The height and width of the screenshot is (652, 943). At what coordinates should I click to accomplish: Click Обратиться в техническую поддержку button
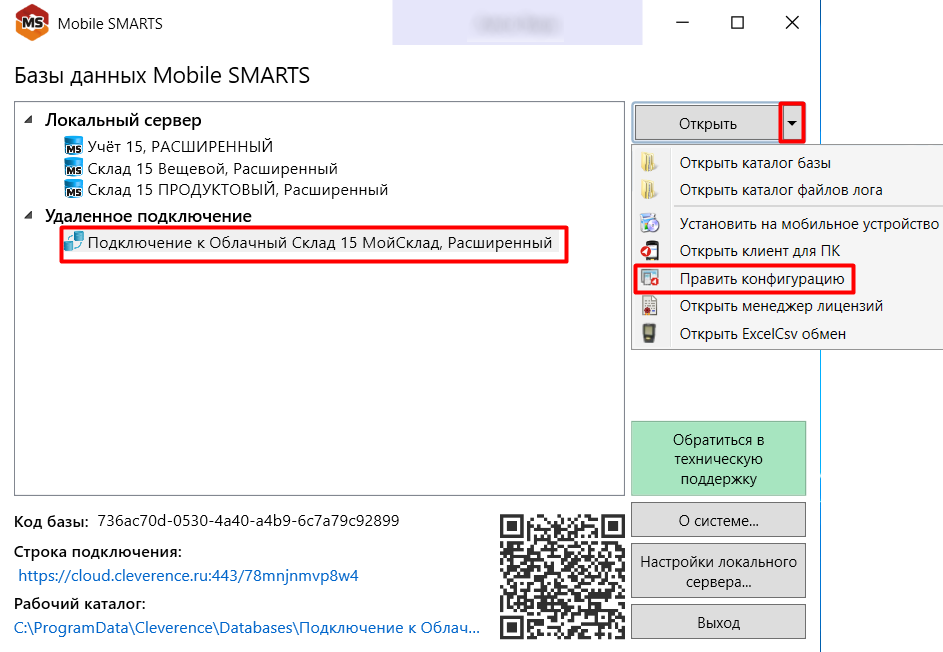pos(718,459)
